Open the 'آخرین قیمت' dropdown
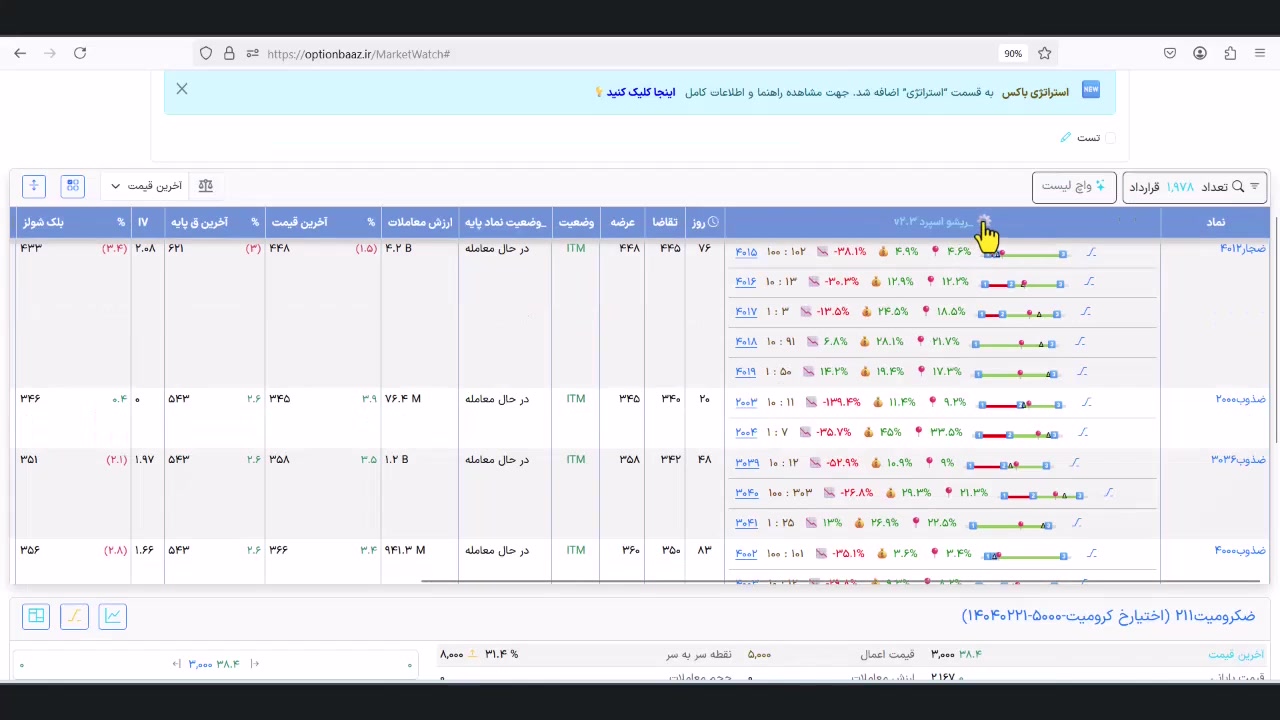This screenshot has height=720, width=1280. pos(146,186)
